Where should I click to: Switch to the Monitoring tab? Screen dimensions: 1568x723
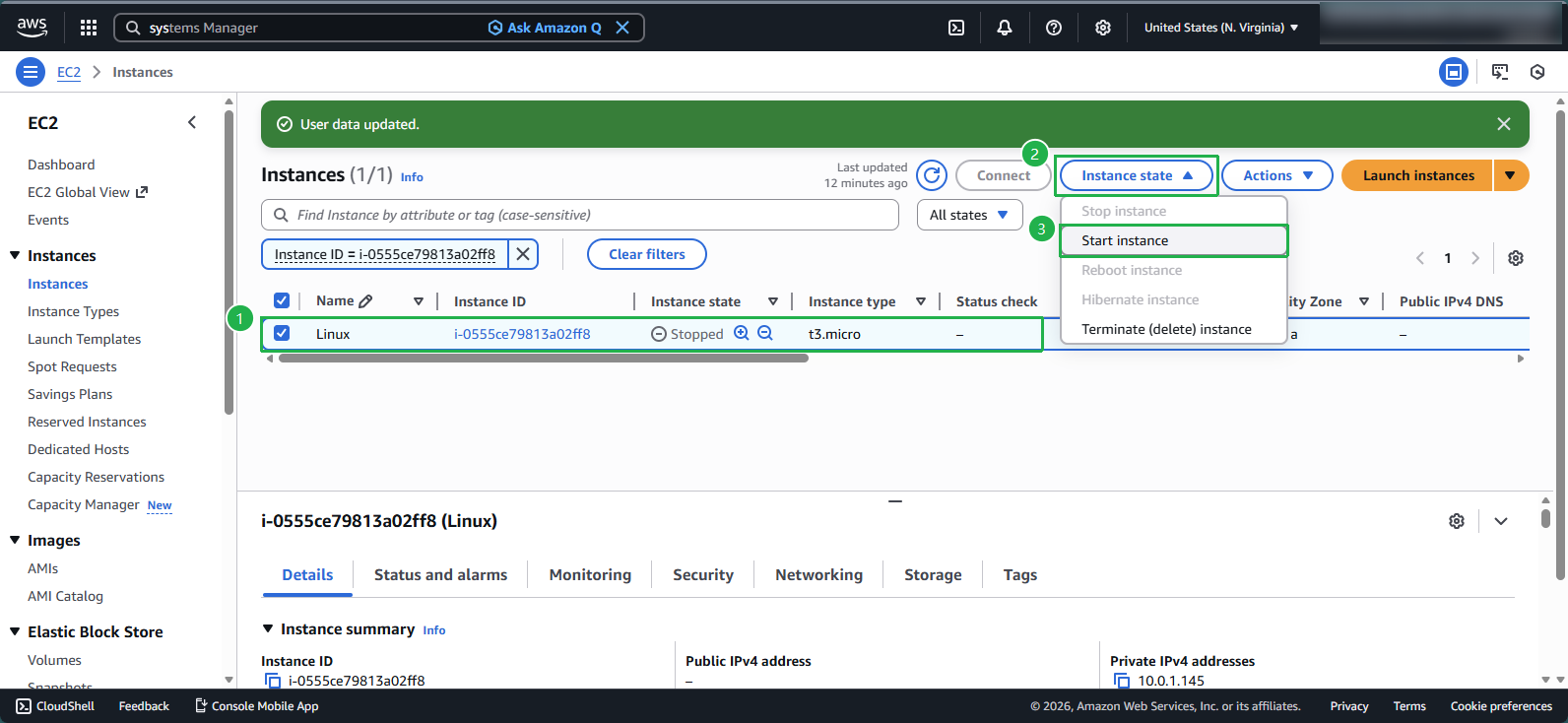coord(590,575)
